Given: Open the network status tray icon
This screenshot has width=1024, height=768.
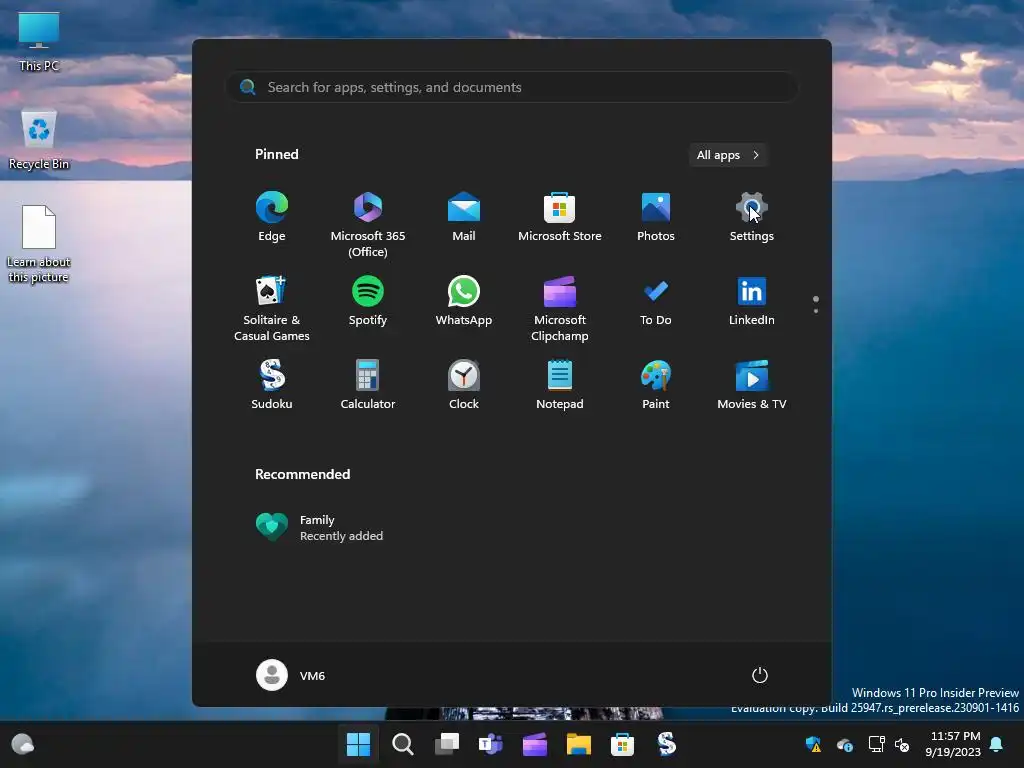Looking at the screenshot, I should pos(876,744).
